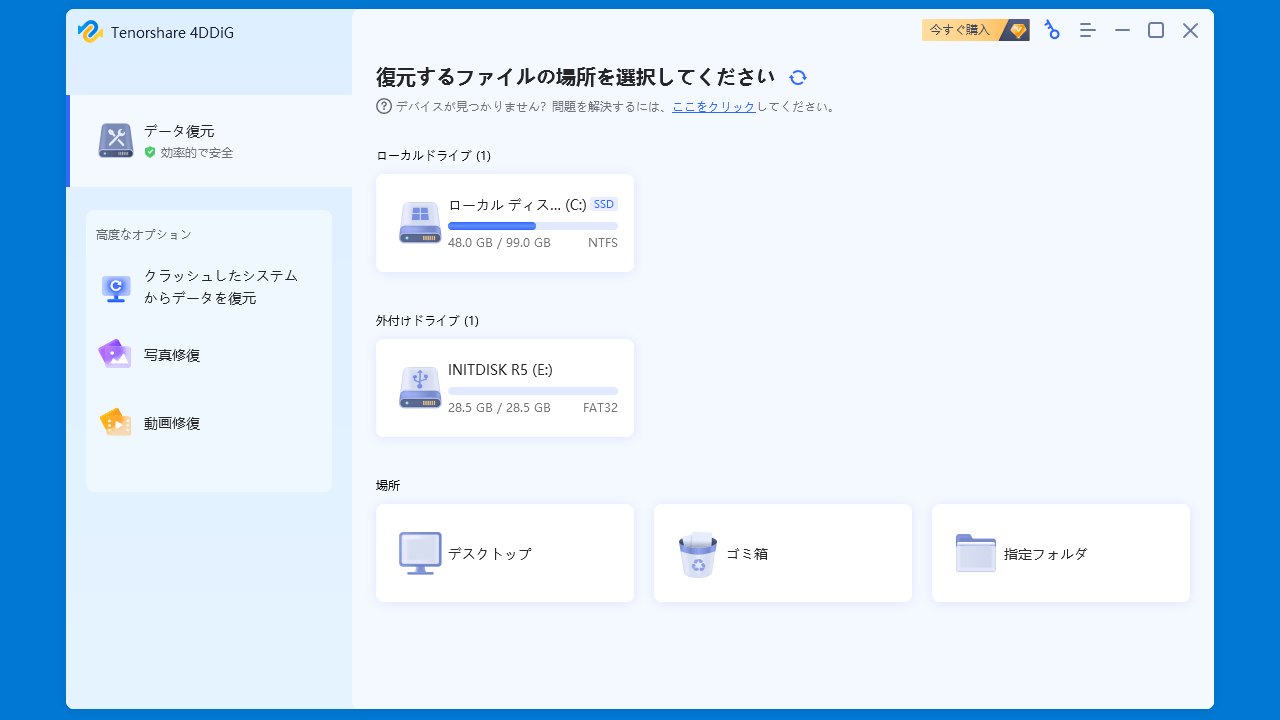Click the local disk C: drive icon
Screen dimensions: 1280x720
[x=420, y=222]
